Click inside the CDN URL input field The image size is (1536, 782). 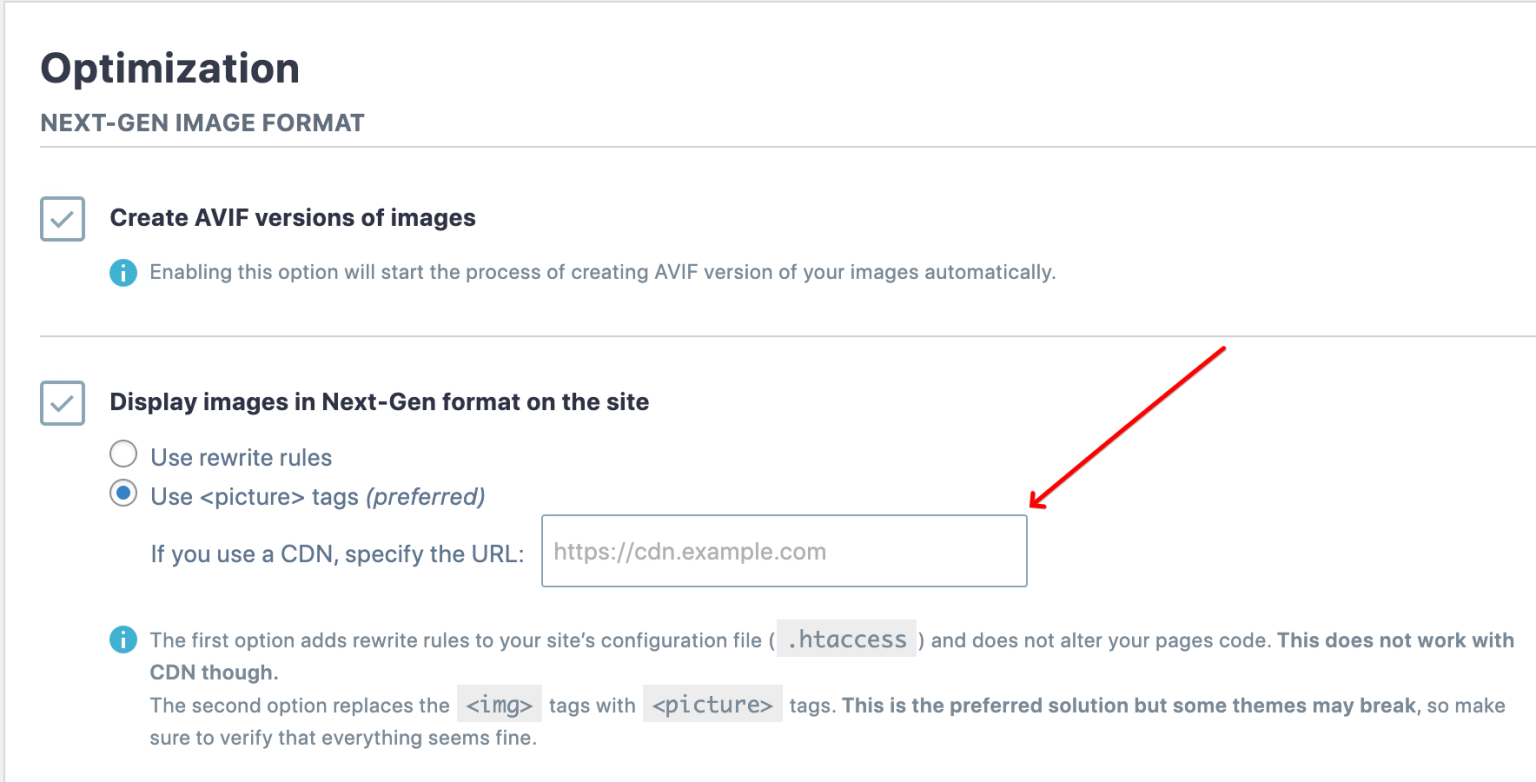(784, 551)
